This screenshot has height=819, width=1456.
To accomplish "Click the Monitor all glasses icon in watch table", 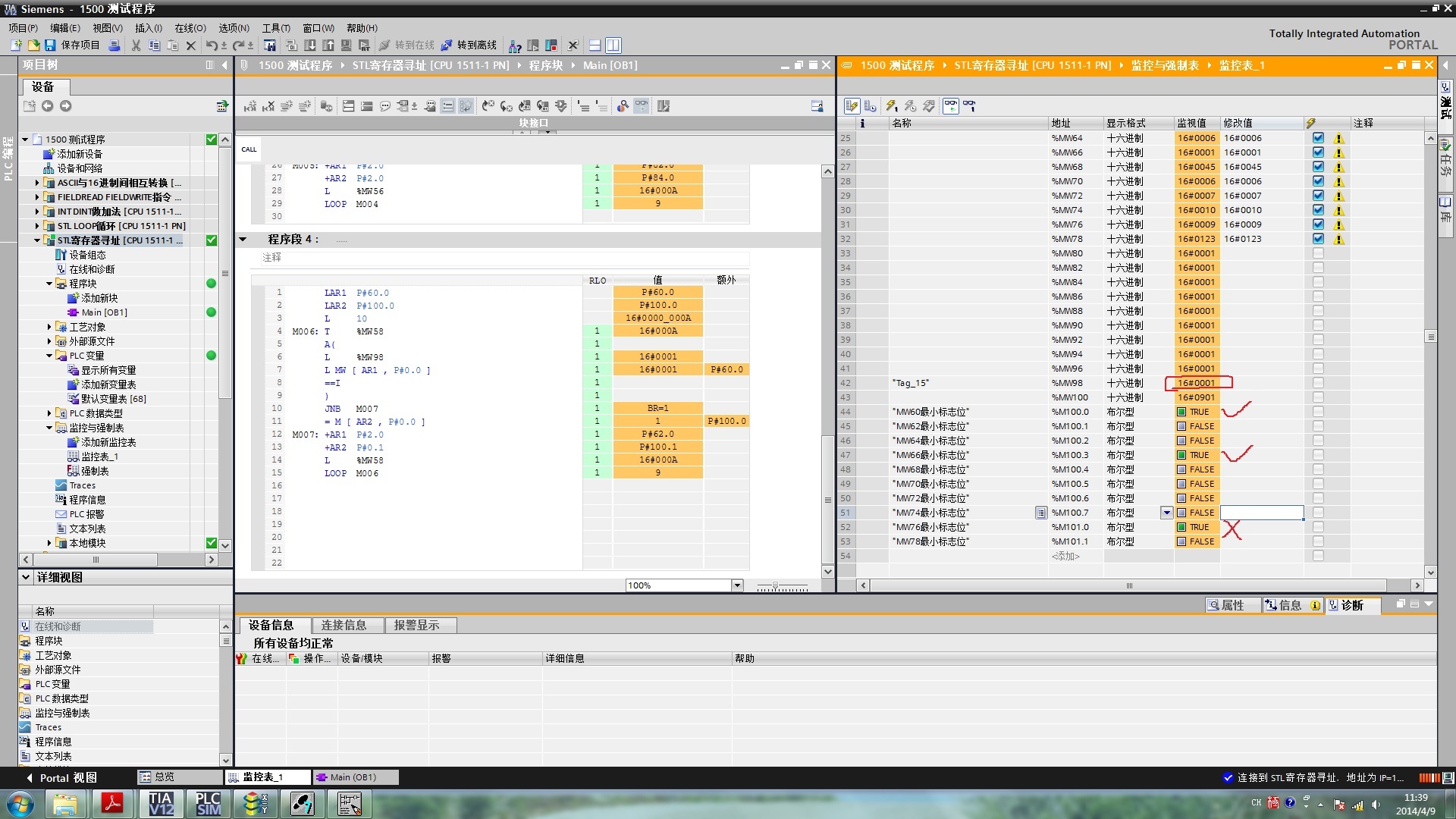I will pos(950,106).
